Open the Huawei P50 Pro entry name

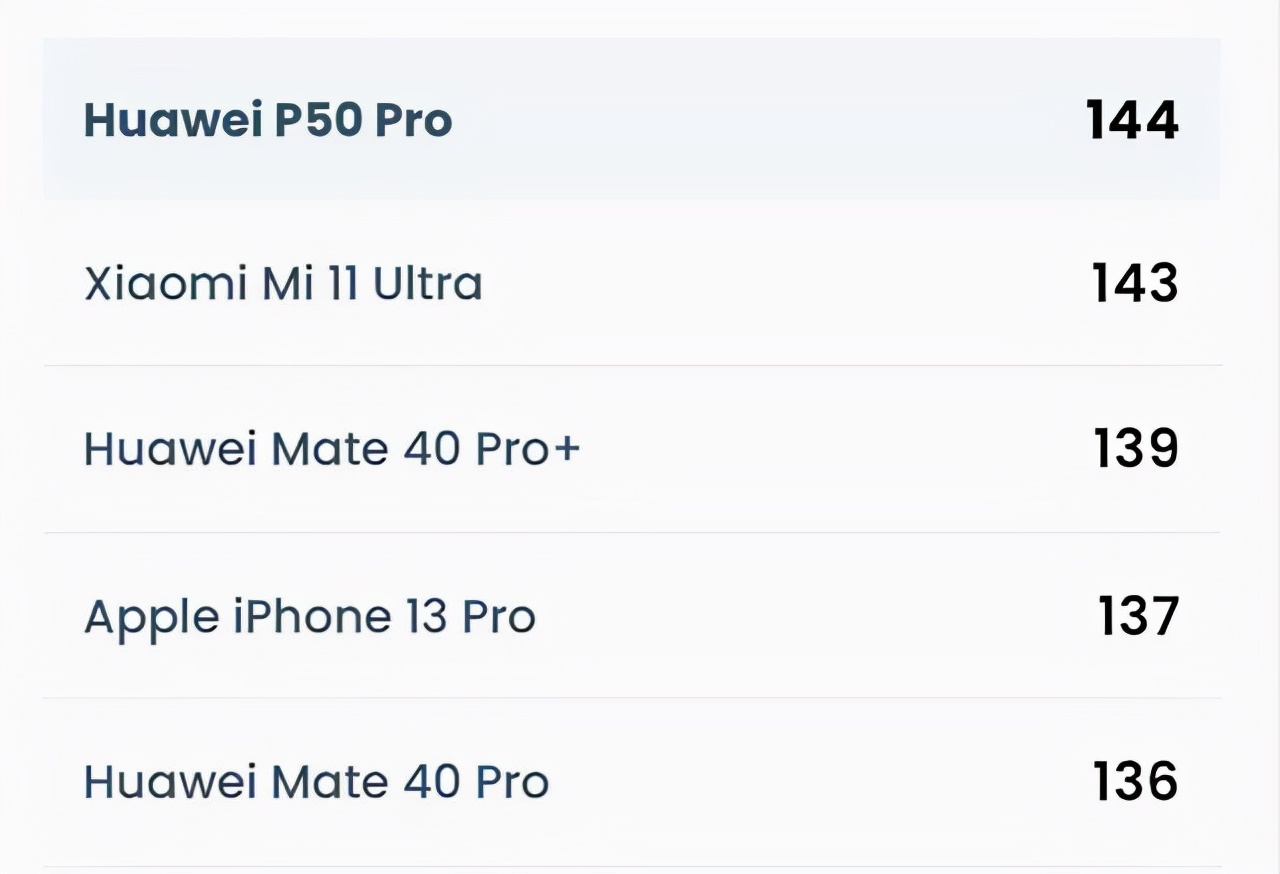[x=268, y=120]
